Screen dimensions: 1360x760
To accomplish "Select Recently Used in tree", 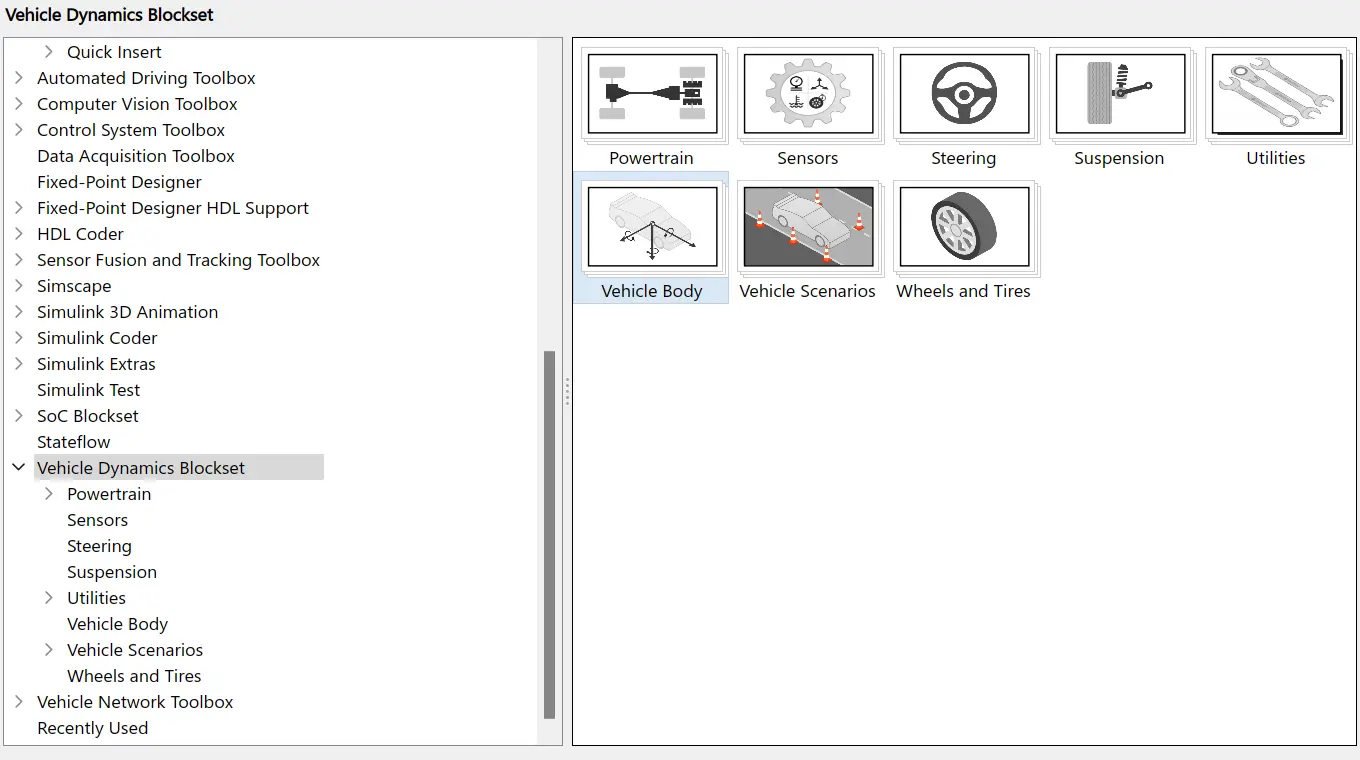I will pyautogui.click(x=92, y=728).
